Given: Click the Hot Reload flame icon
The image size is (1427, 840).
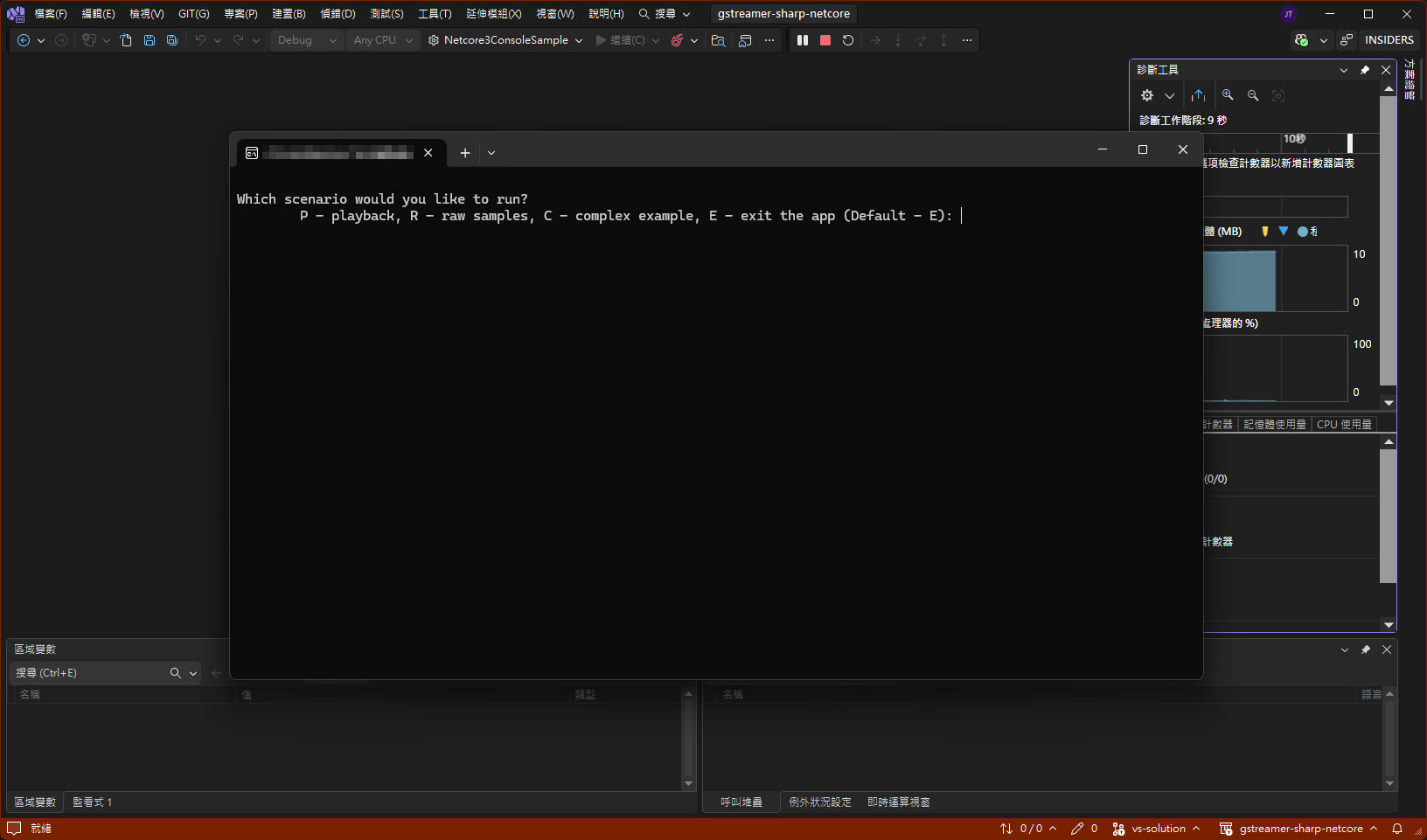Looking at the screenshot, I should (x=677, y=40).
